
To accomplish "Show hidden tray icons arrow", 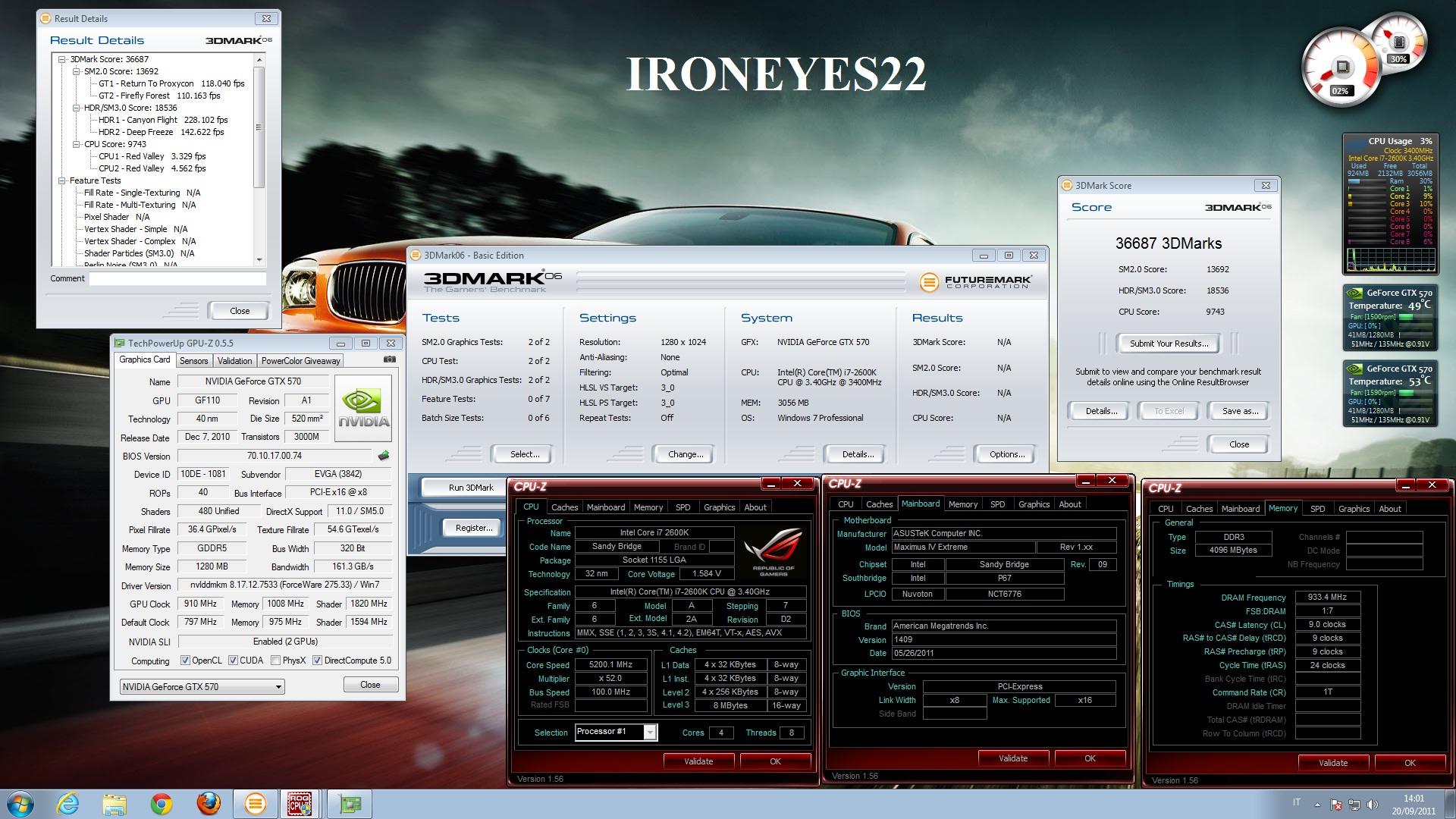I will (1317, 805).
